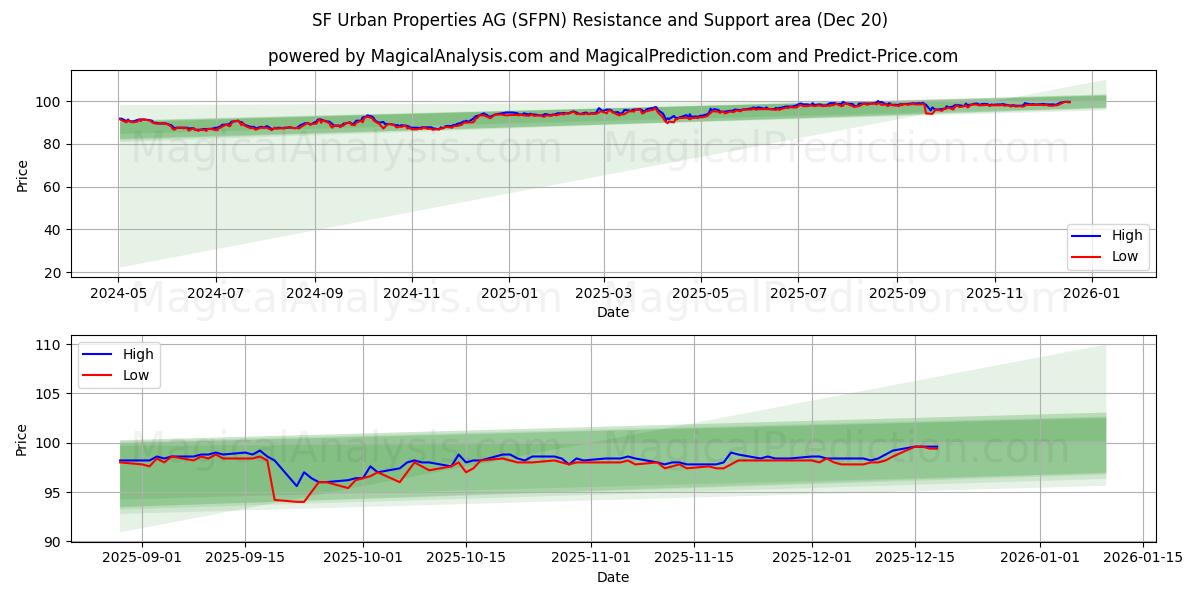
Task: Click the 2025-12-15 date tick label
Action: [915, 557]
